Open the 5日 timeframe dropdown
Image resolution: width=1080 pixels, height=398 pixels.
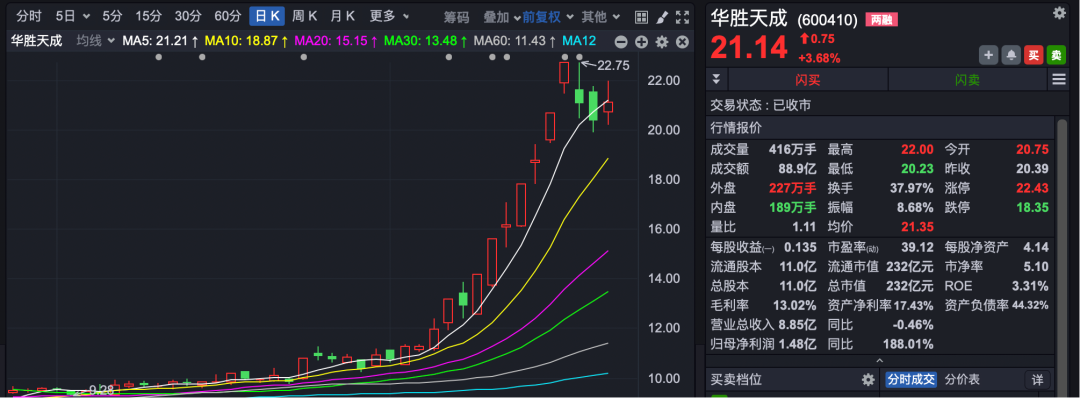pos(72,17)
